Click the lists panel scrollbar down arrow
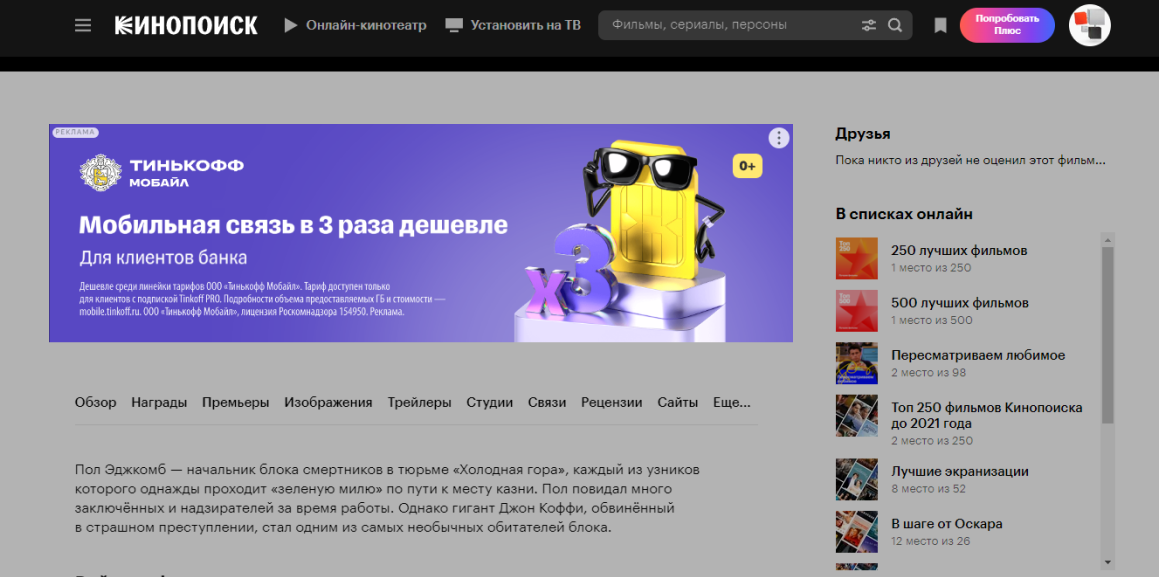This screenshot has height=577, width=1159. click(x=1107, y=562)
